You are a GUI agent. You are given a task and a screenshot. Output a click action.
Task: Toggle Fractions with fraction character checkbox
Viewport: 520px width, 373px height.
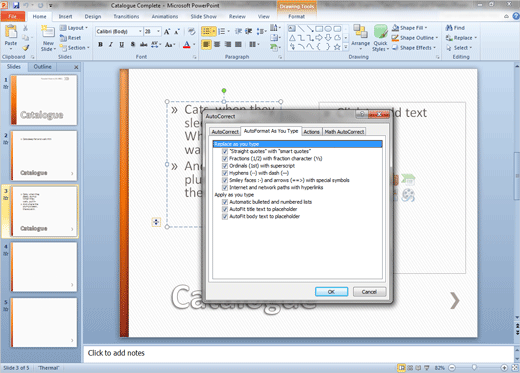[225, 159]
